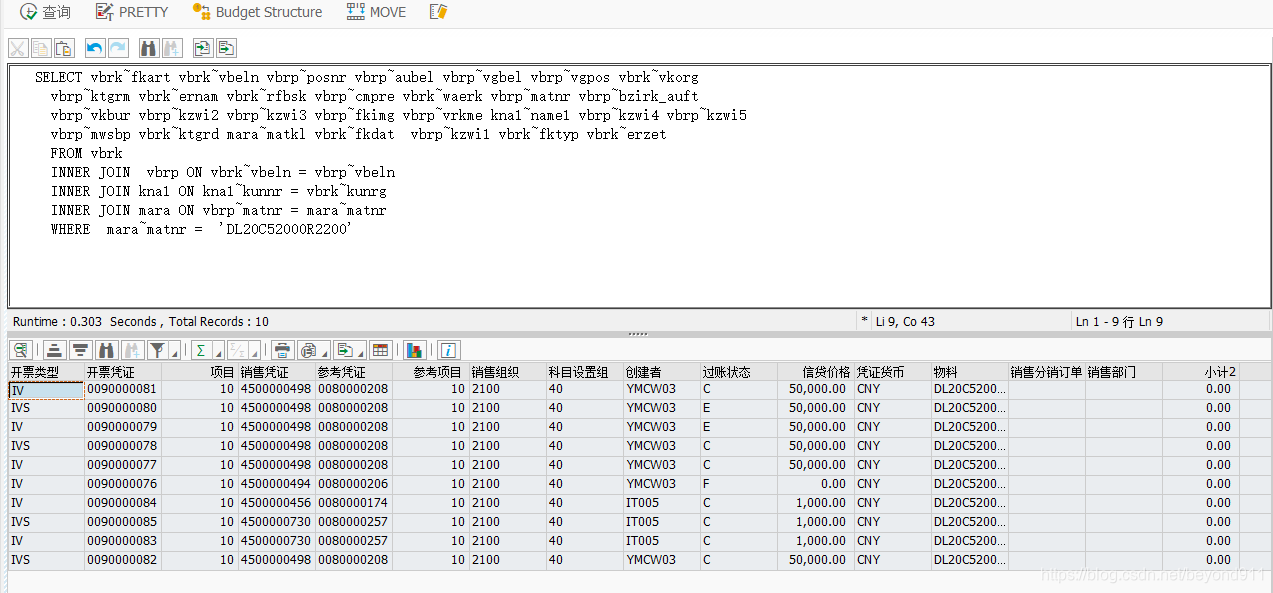Open the Subtotals dropdown arrow
The width and height of the screenshot is (1273, 593).
pos(254,353)
